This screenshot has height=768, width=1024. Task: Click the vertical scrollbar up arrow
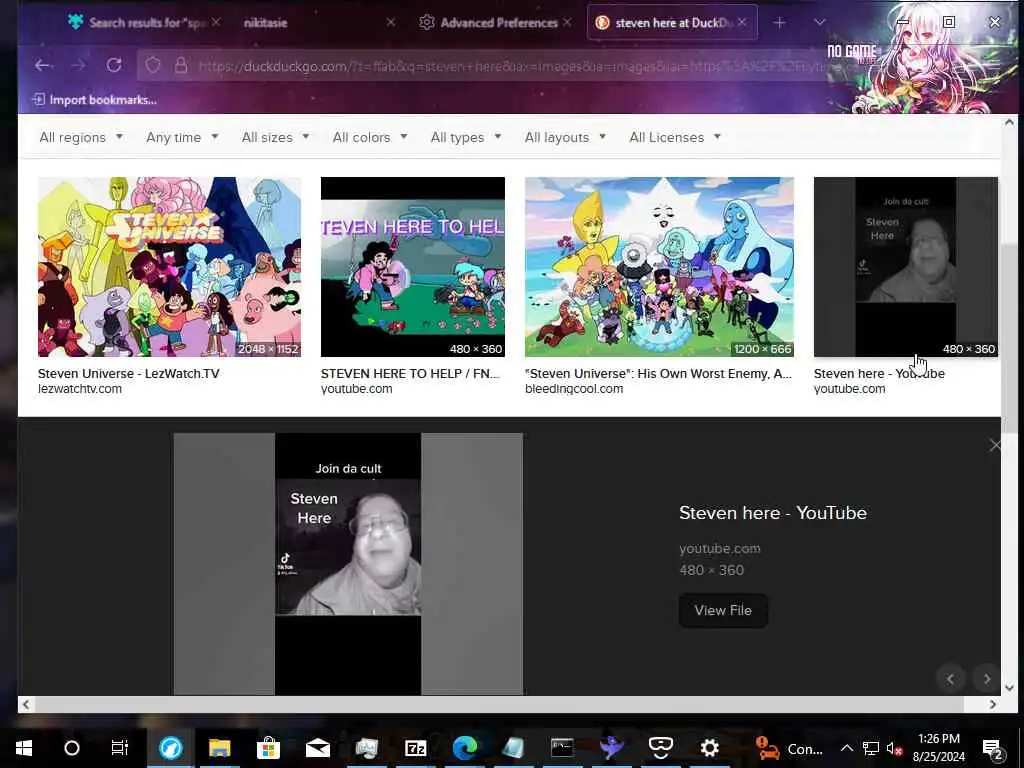tap(1009, 122)
